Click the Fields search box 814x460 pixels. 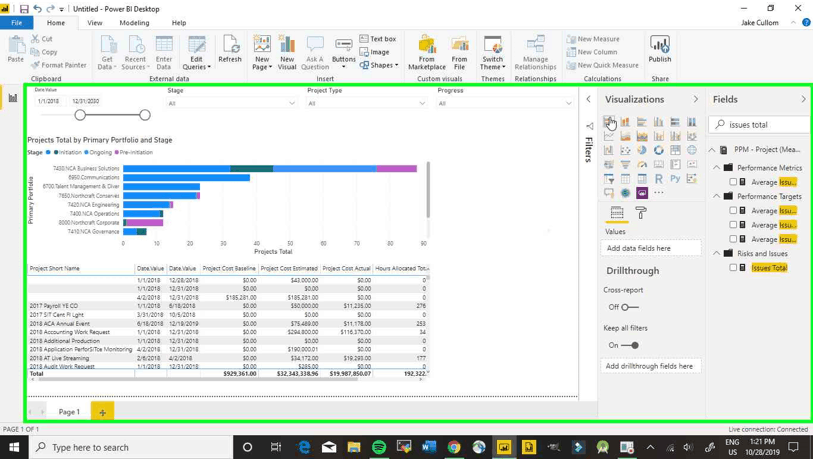tap(759, 125)
